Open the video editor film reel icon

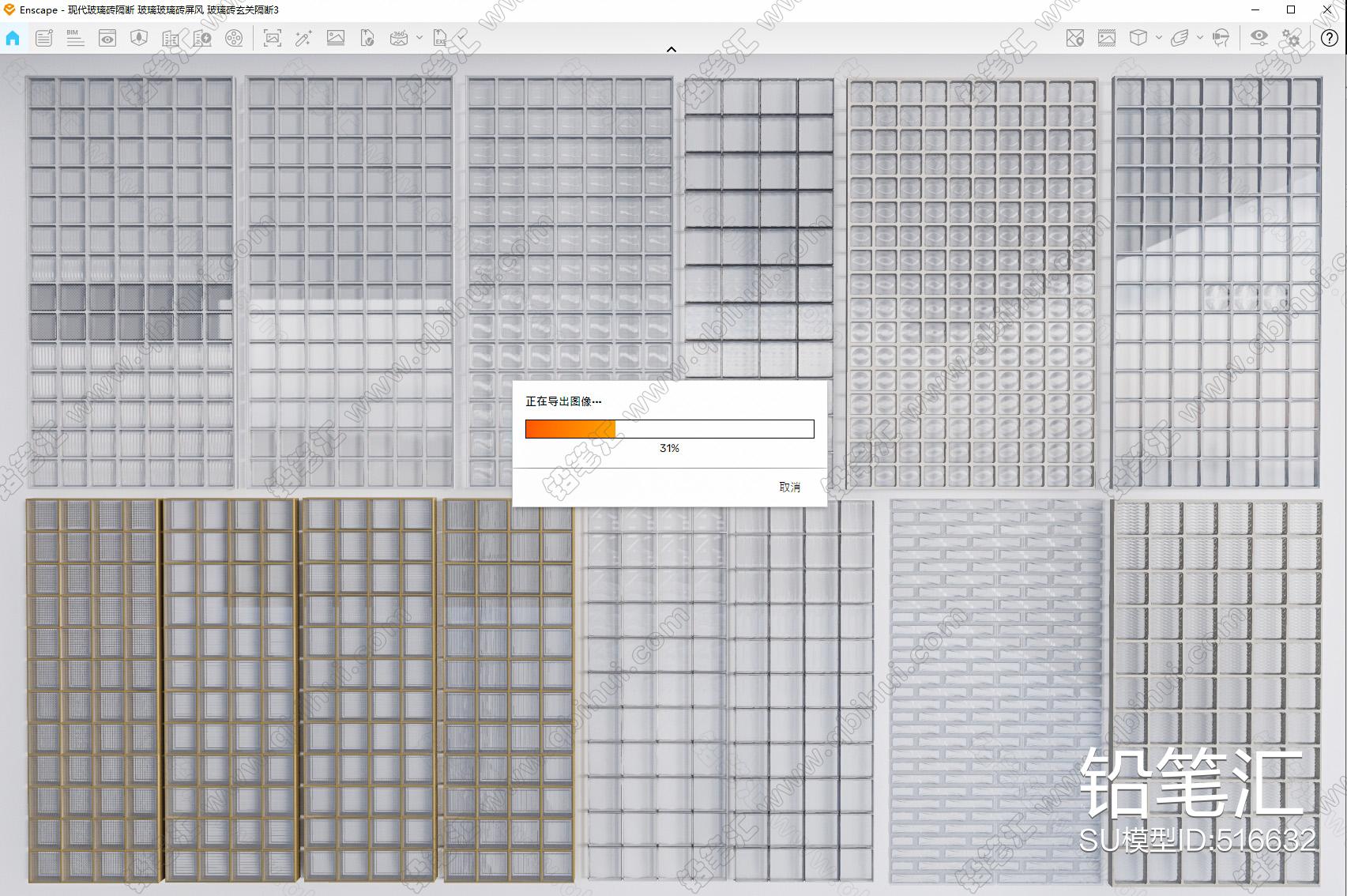tap(234, 38)
